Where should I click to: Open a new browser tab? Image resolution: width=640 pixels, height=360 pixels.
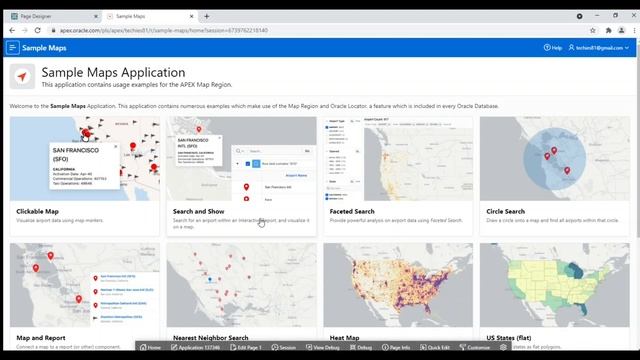point(207,16)
